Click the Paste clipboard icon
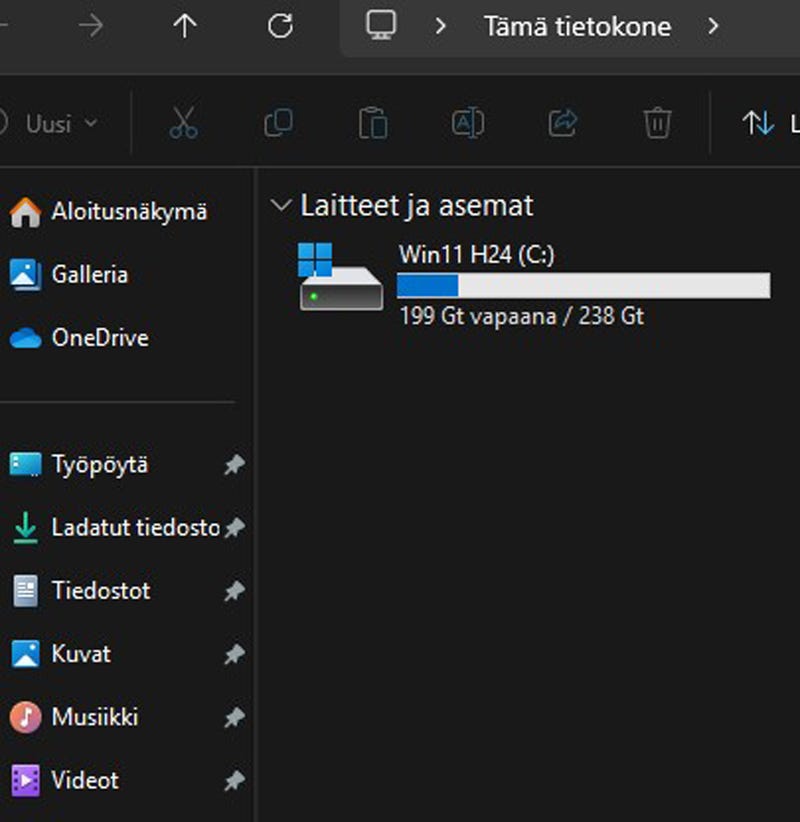The width and height of the screenshot is (800, 822). (x=373, y=123)
